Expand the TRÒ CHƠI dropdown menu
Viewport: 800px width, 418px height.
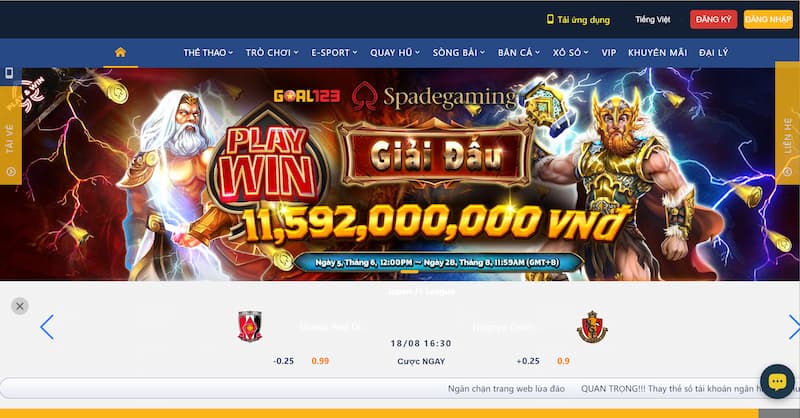point(272,53)
